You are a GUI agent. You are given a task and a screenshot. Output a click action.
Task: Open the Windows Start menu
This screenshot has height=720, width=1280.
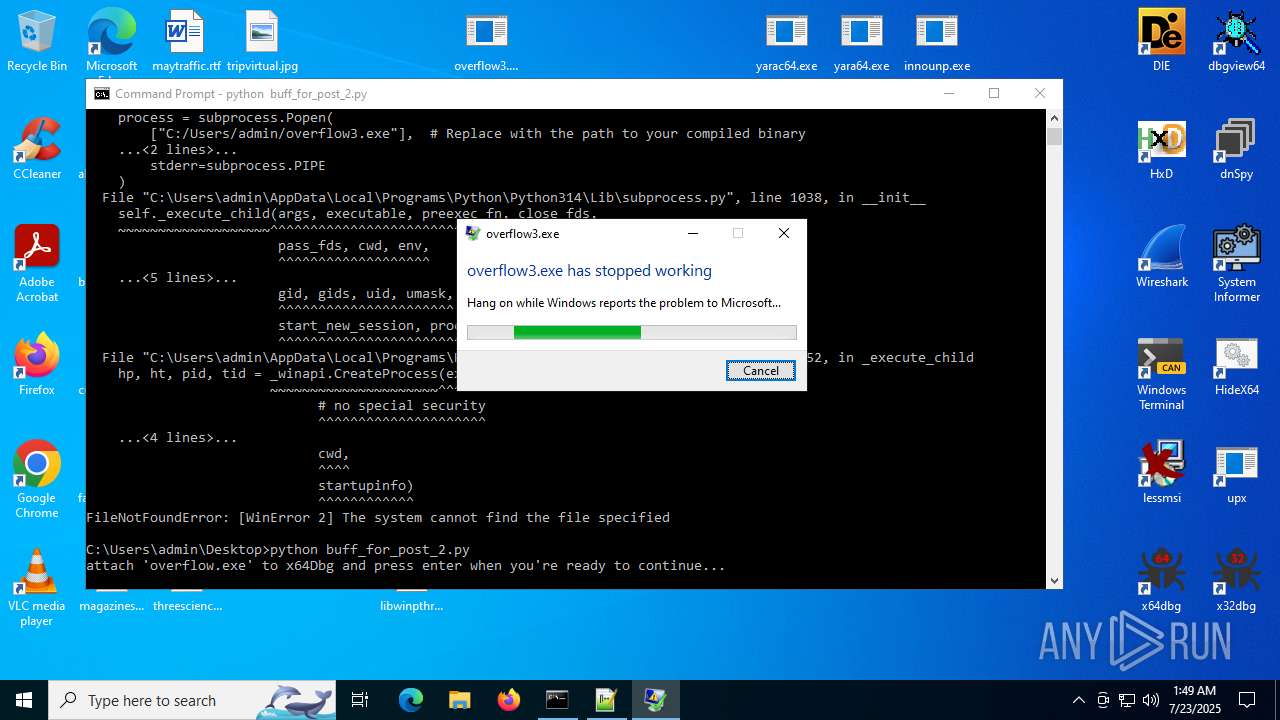coord(24,700)
